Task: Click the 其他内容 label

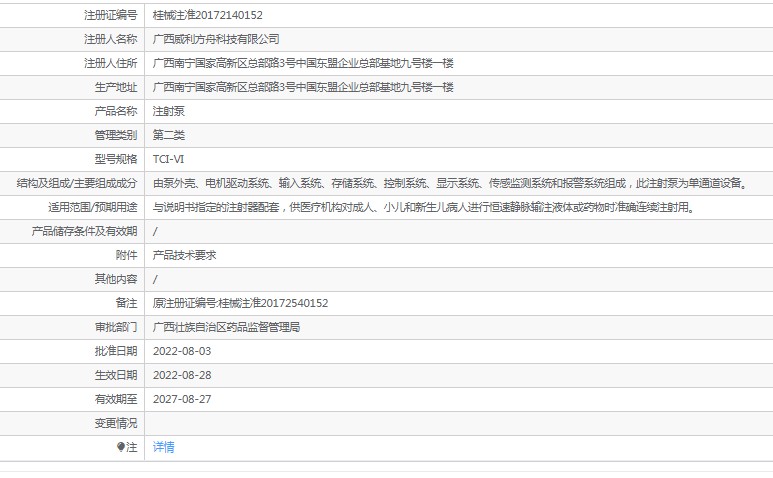Action: pyautogui.click(x=116, y=279)
